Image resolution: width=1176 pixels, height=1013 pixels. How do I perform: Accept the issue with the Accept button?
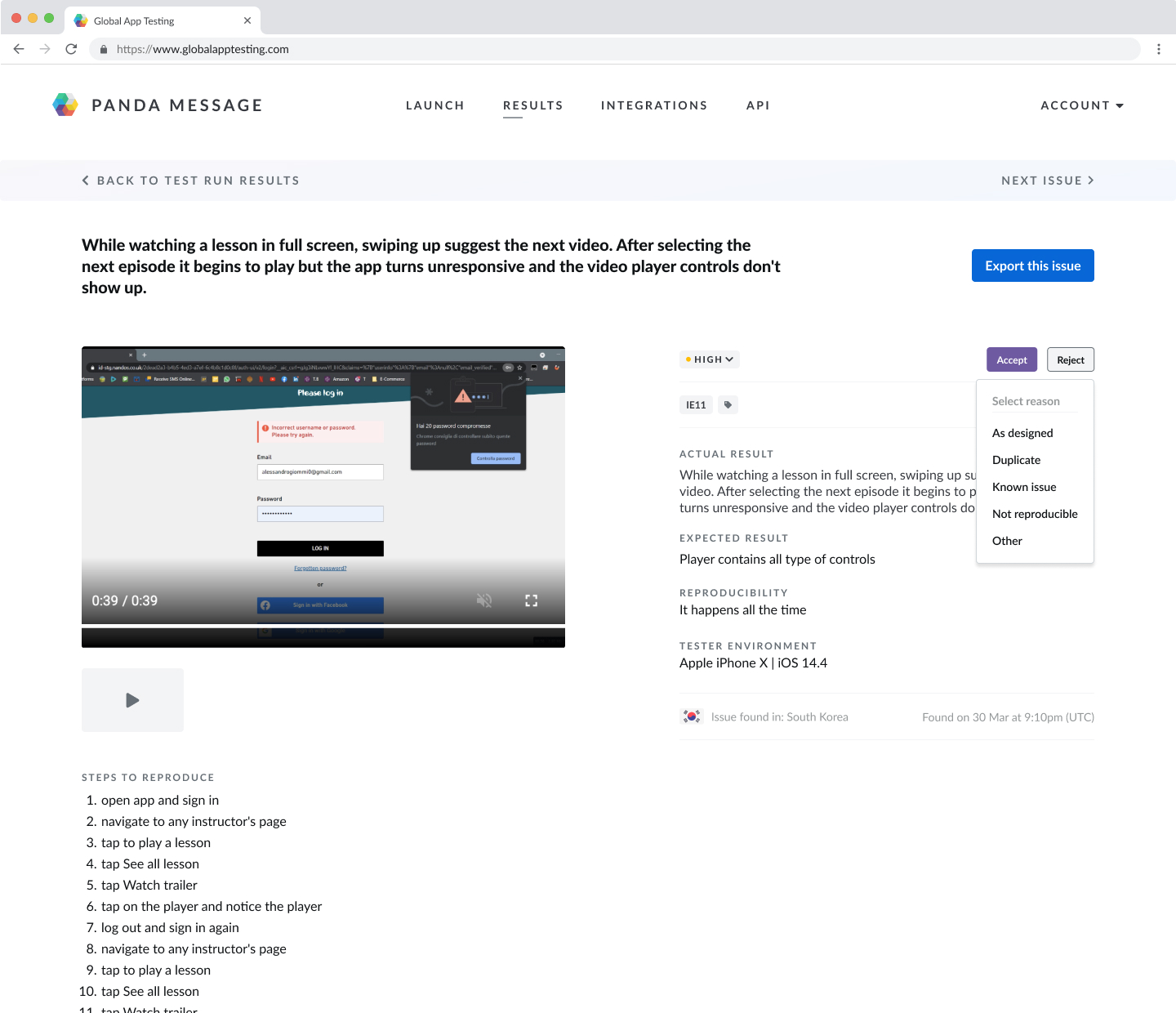1012,359
